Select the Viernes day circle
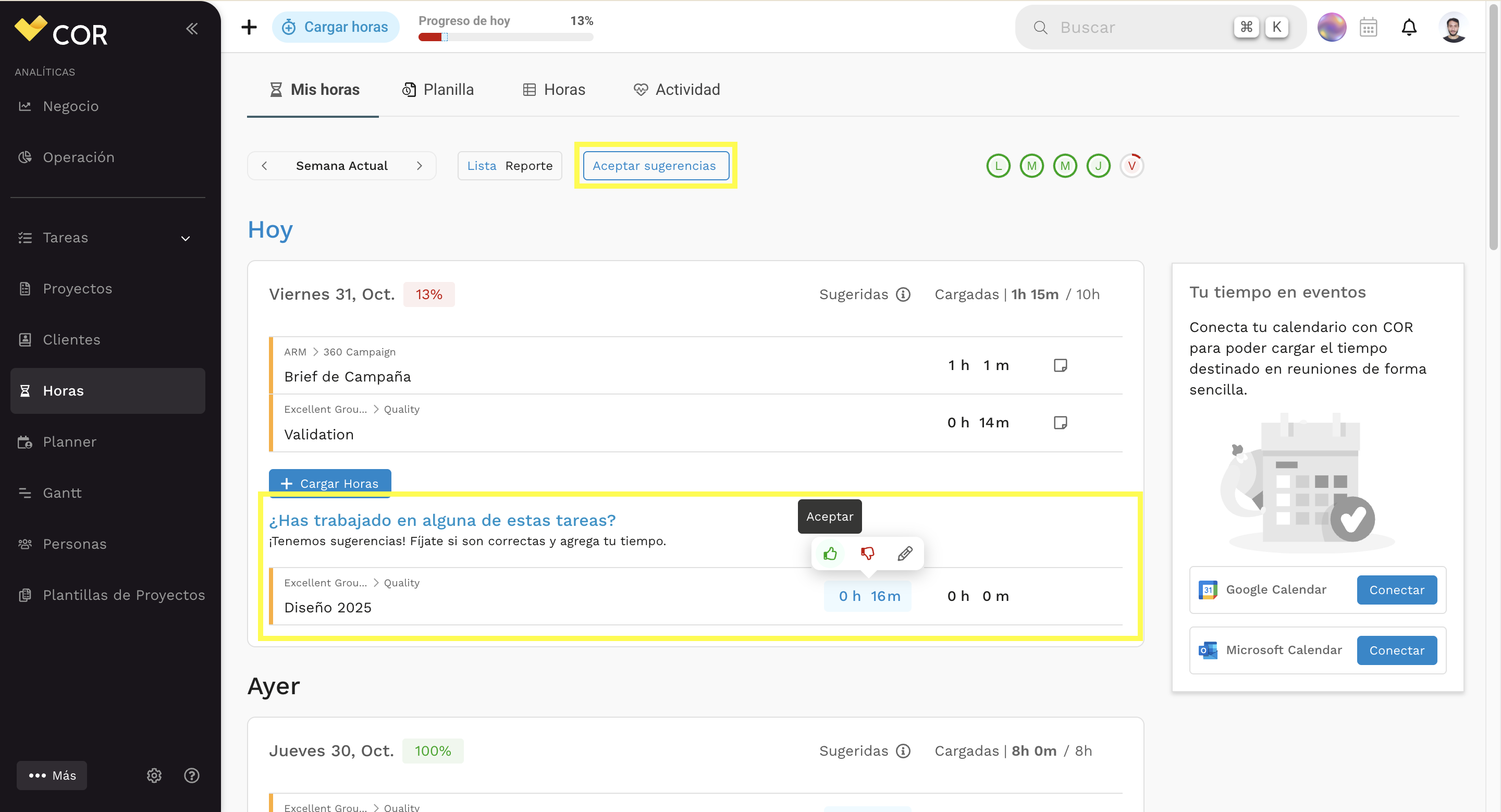Viewport: 1501px width, 812px height. [1131, 165]
